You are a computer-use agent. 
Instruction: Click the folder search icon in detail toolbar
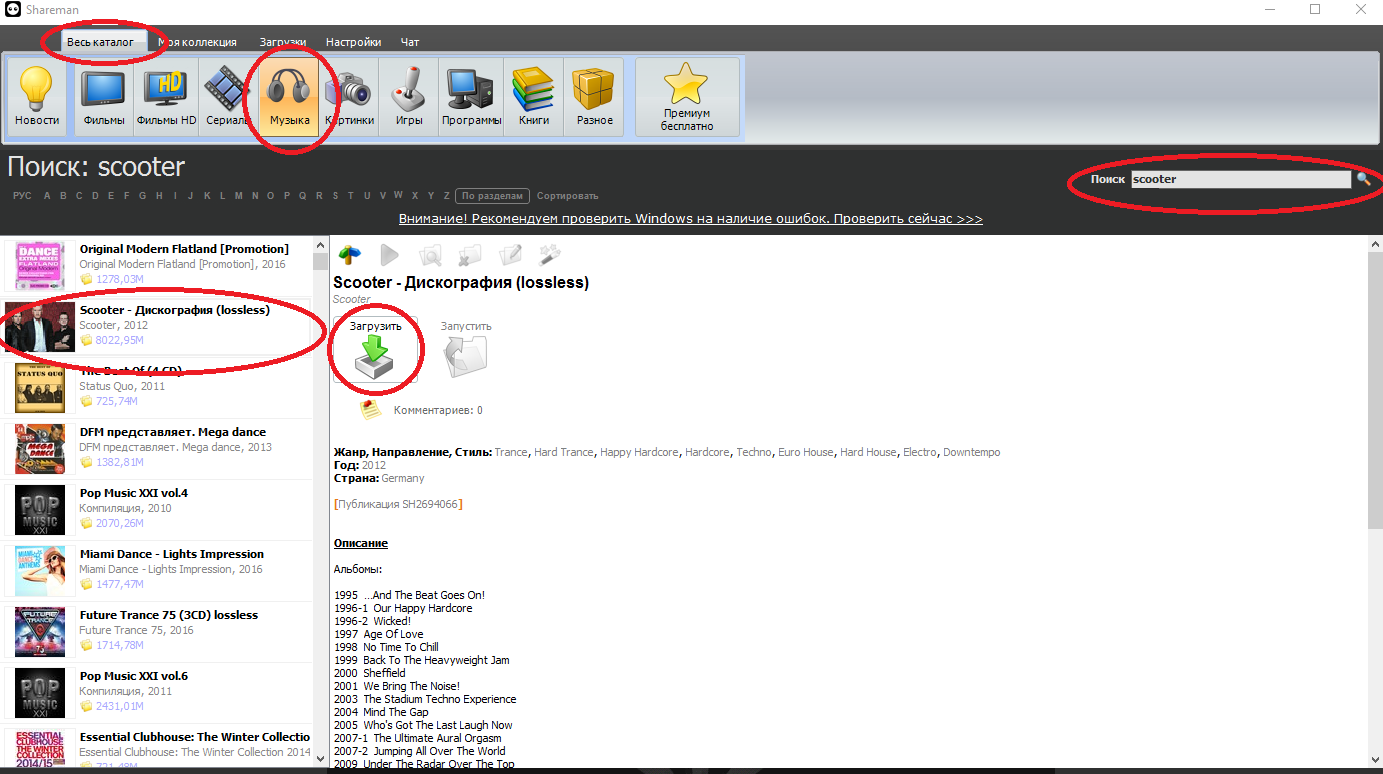430,255
